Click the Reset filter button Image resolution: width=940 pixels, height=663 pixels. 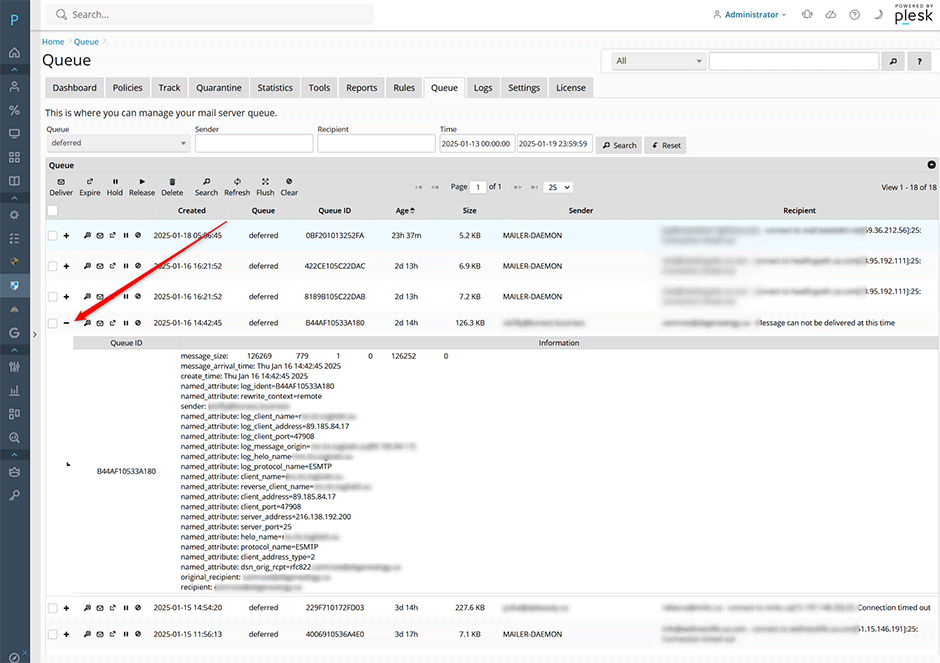(x=665, y=145)
